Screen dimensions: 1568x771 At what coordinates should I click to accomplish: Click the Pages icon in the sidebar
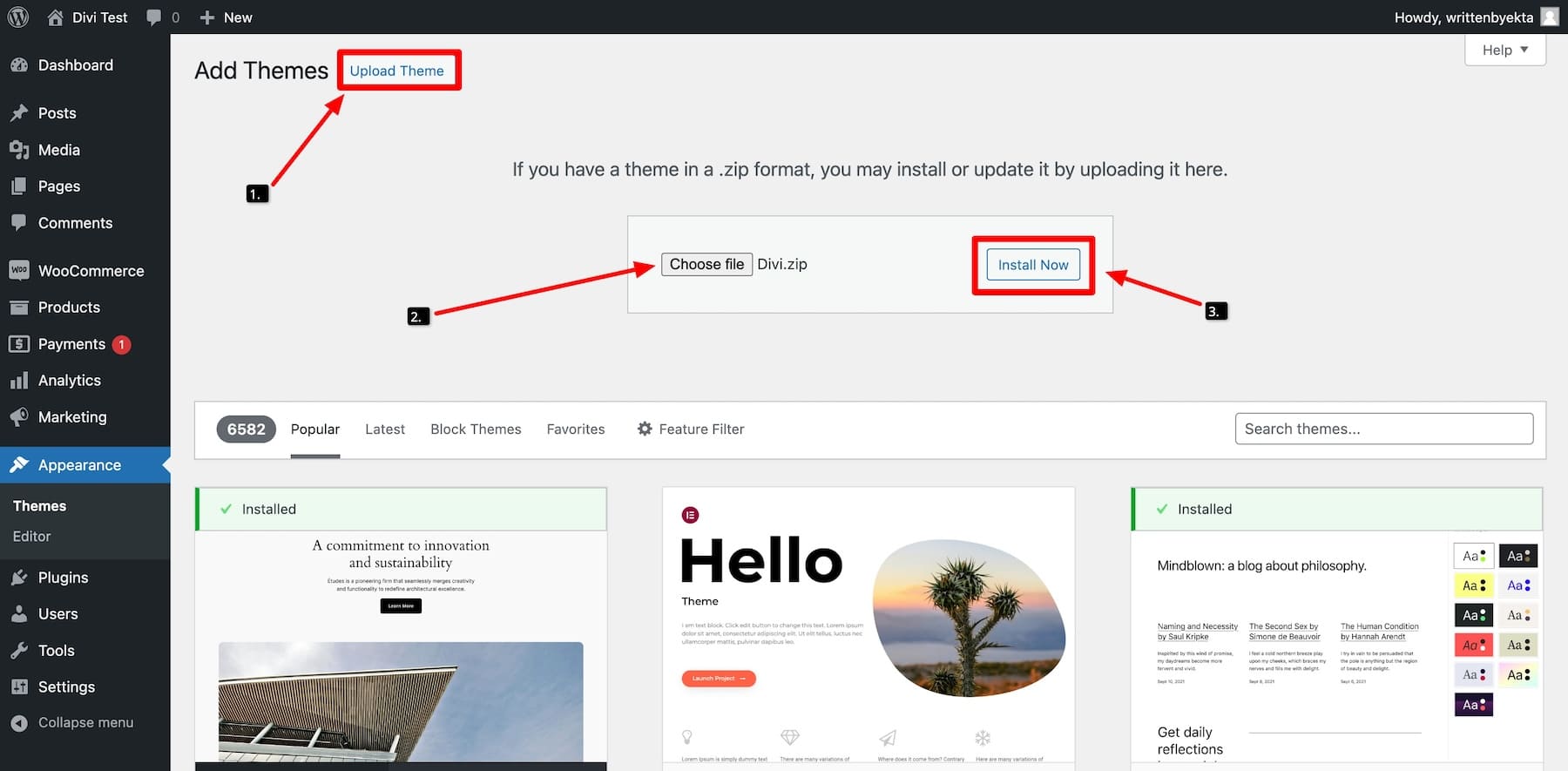(19, 186)
